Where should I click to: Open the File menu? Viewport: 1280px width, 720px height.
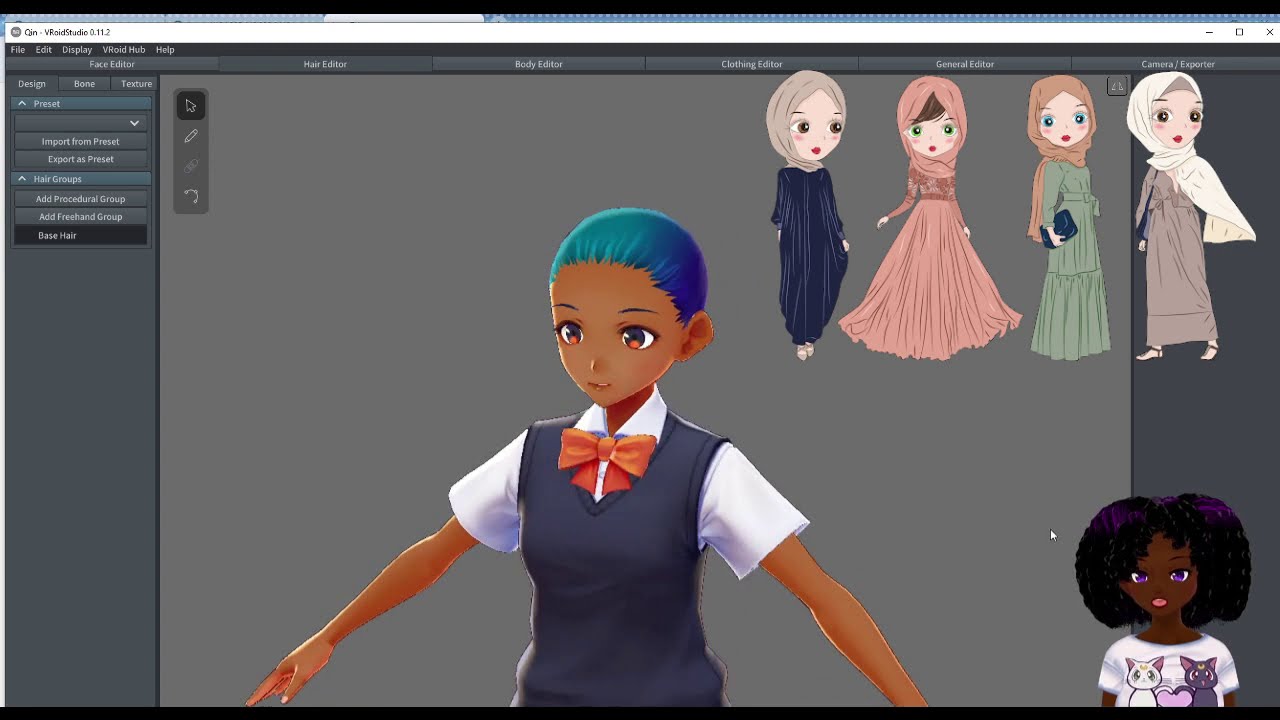click(x=18, y=49)
